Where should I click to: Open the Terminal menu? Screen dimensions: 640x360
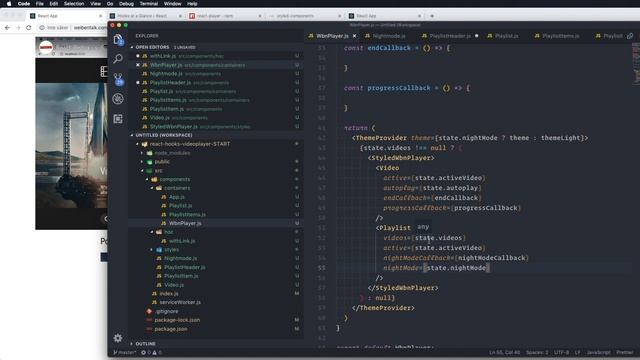(149, 4)
